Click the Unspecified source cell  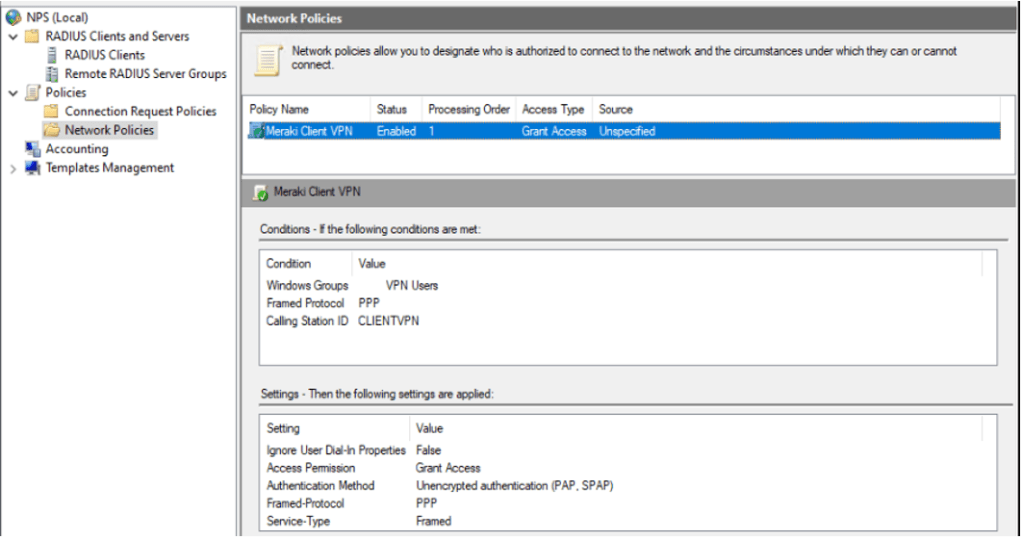coord(627,131)
